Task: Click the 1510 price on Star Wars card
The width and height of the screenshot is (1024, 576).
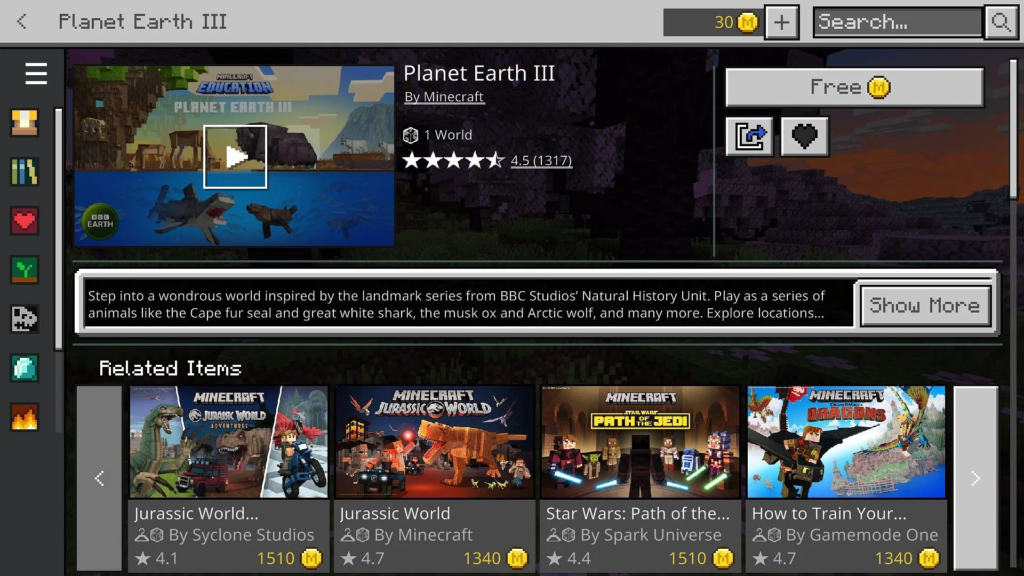Action: 687,558
